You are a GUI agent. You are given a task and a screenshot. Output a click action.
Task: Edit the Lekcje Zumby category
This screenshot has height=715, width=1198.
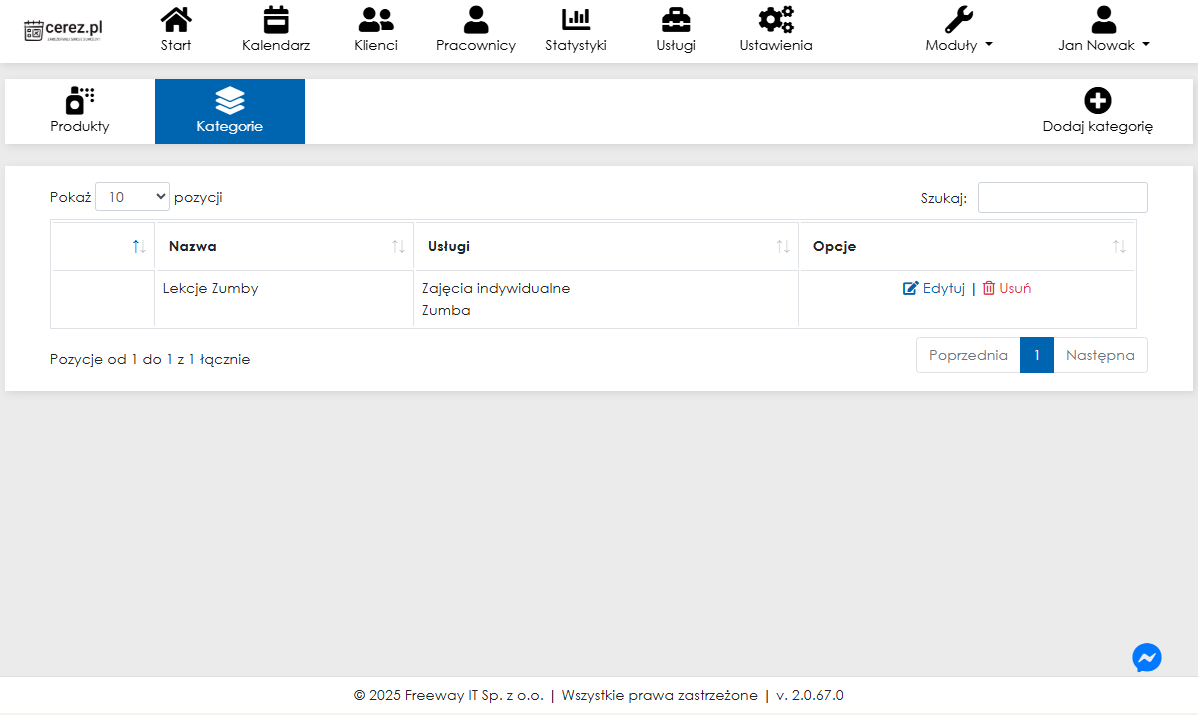[934, 288]
